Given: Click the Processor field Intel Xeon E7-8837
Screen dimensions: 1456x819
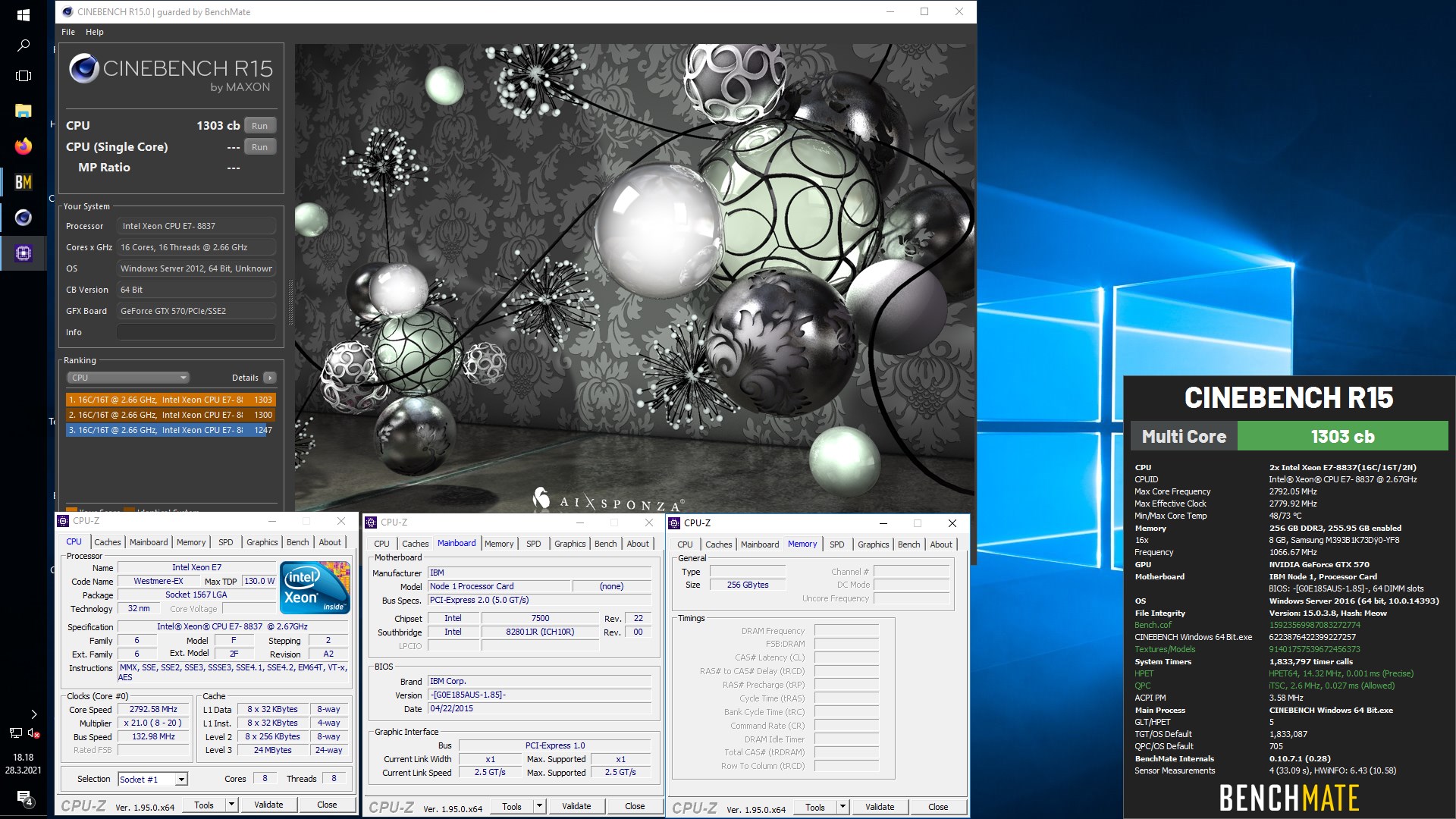Looking at the screenshot, I should [196, 226].
